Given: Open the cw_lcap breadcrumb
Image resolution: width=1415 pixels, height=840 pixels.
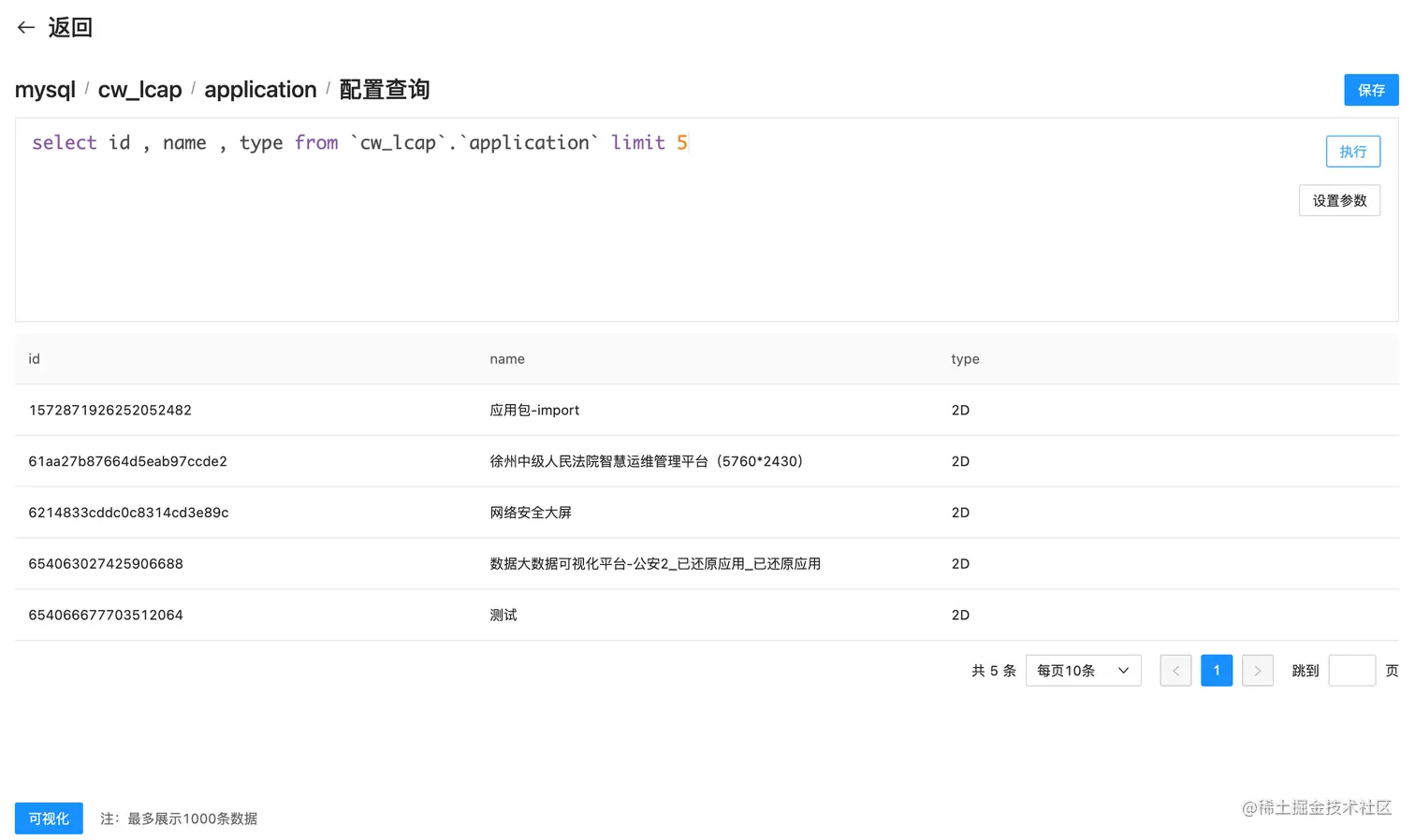Looking at the screenshot, I should (139, 90).
